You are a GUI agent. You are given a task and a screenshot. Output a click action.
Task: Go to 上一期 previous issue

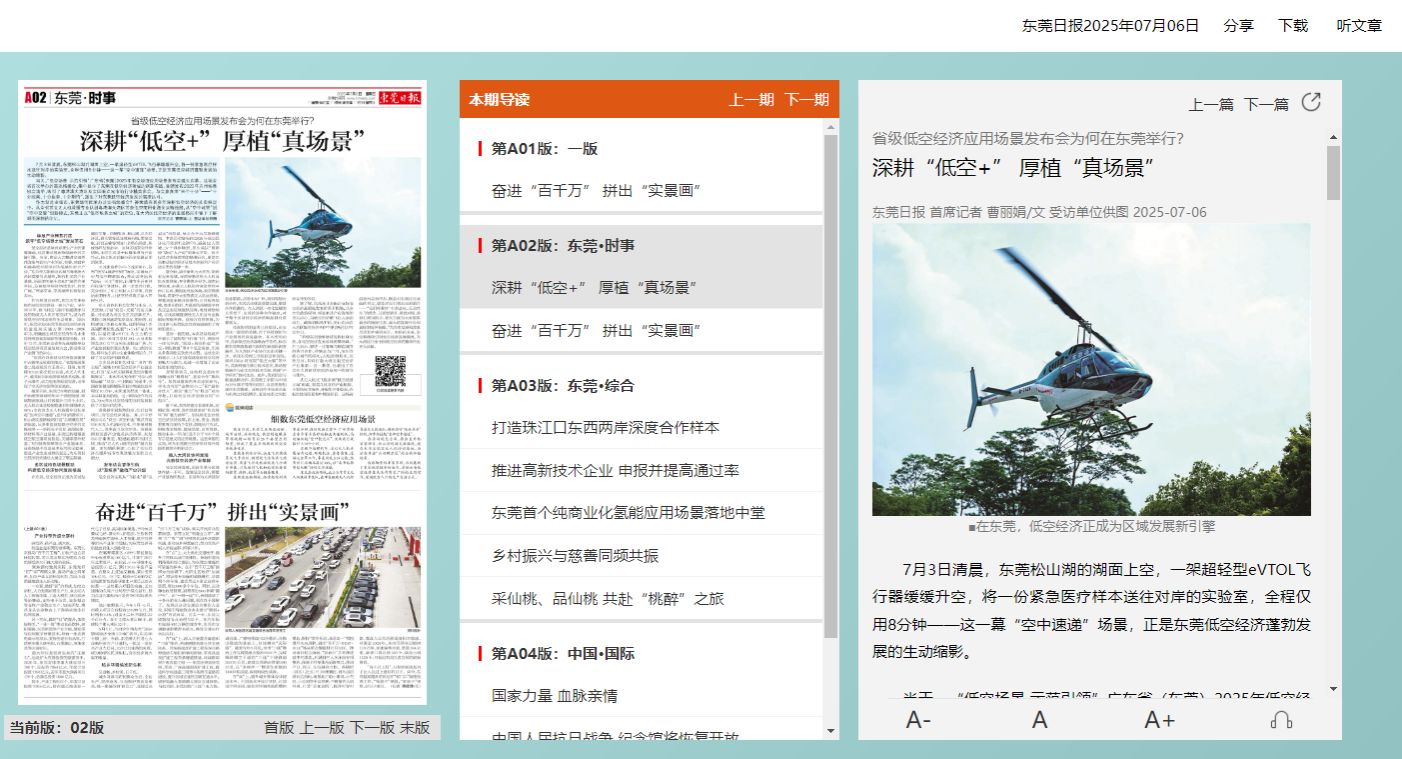point(751,100)
